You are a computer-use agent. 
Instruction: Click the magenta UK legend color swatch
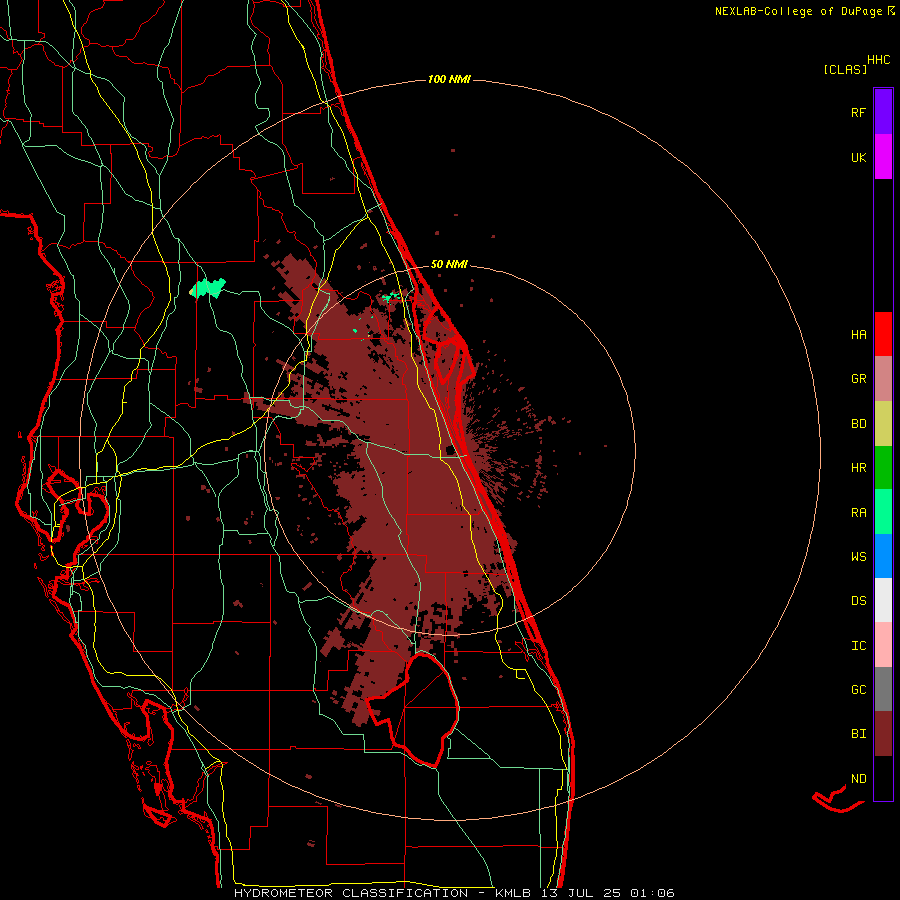[x=883, y=156]
